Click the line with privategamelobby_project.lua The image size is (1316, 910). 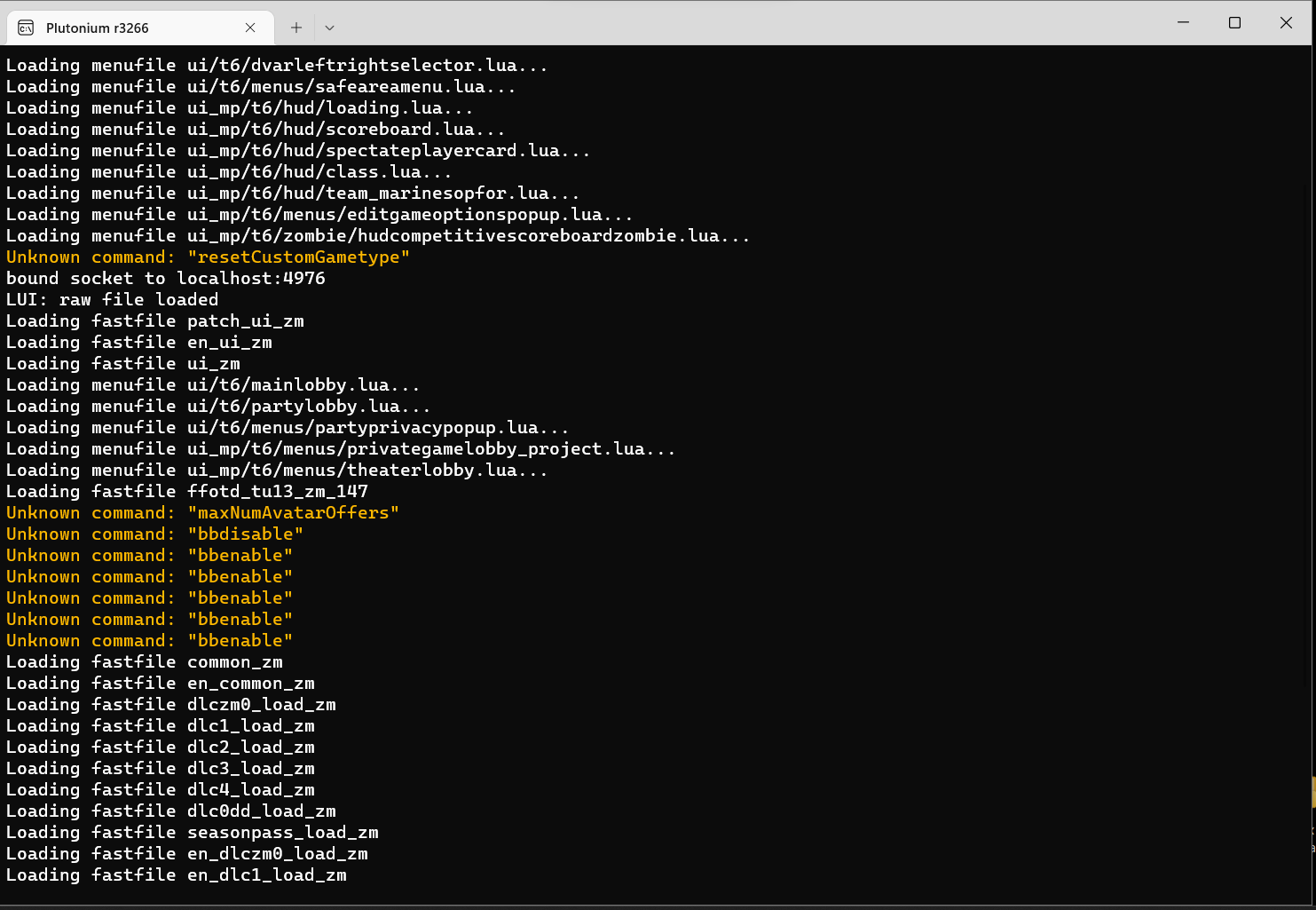[x=341, y=448]
